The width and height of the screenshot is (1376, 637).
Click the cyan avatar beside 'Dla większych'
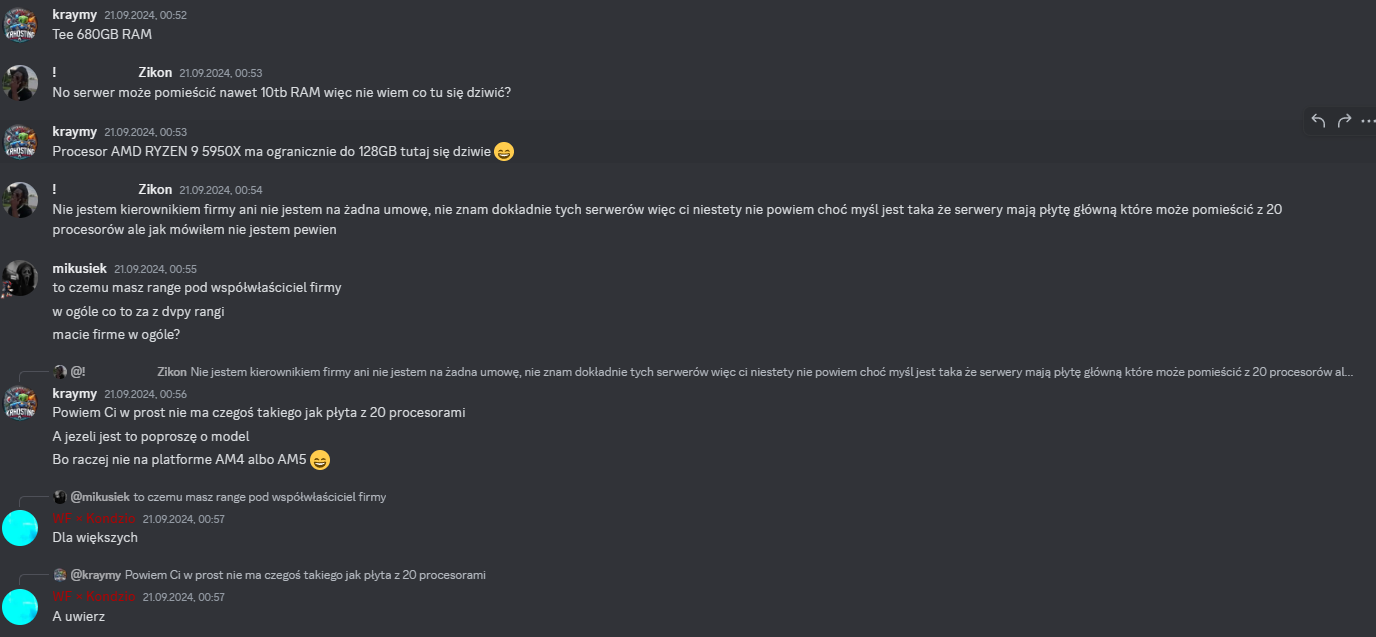(x=20, y=528)
